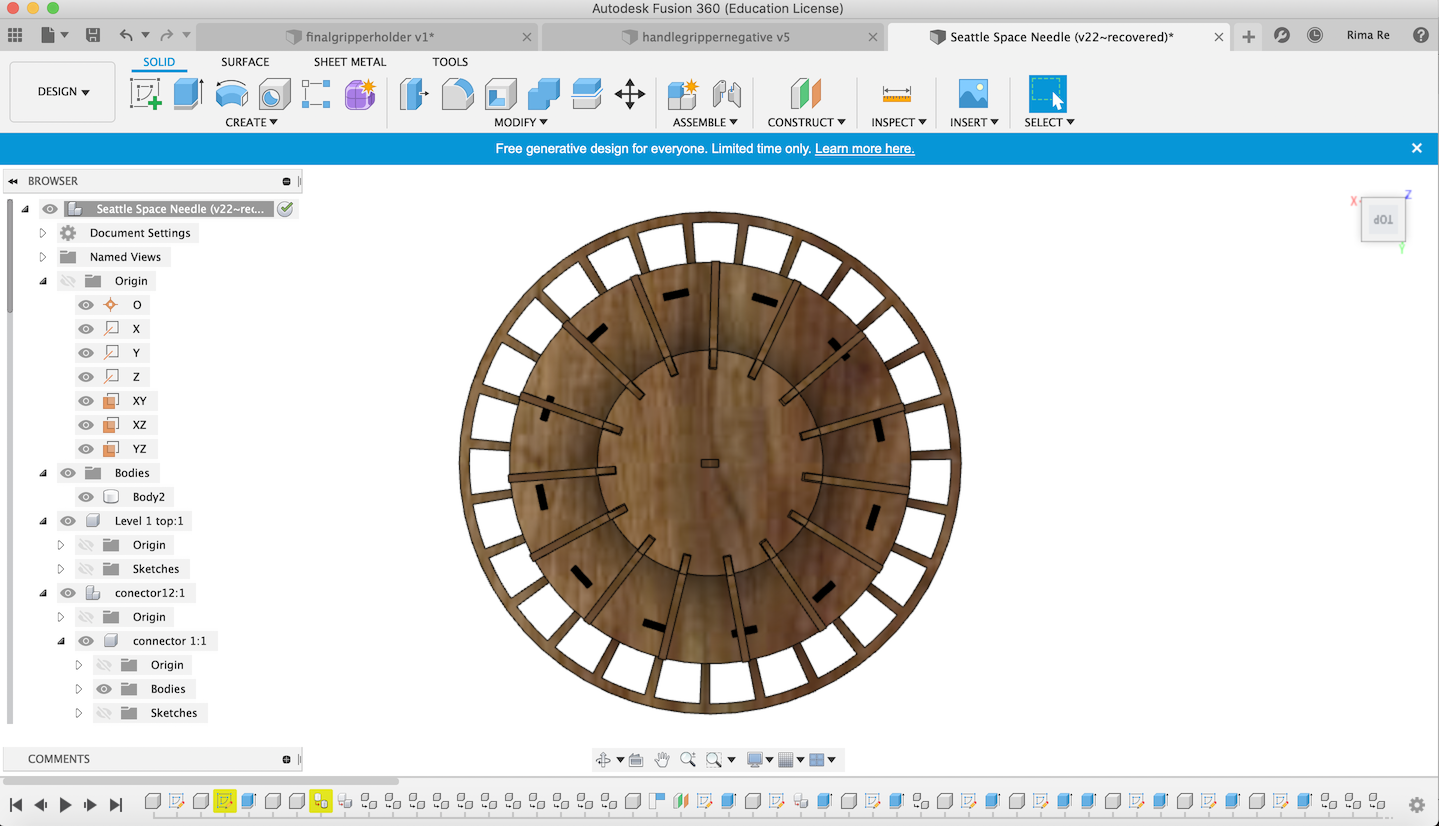1439x826 pixels.
Task: Click the Save disk icon
Action: click(93, 36)
